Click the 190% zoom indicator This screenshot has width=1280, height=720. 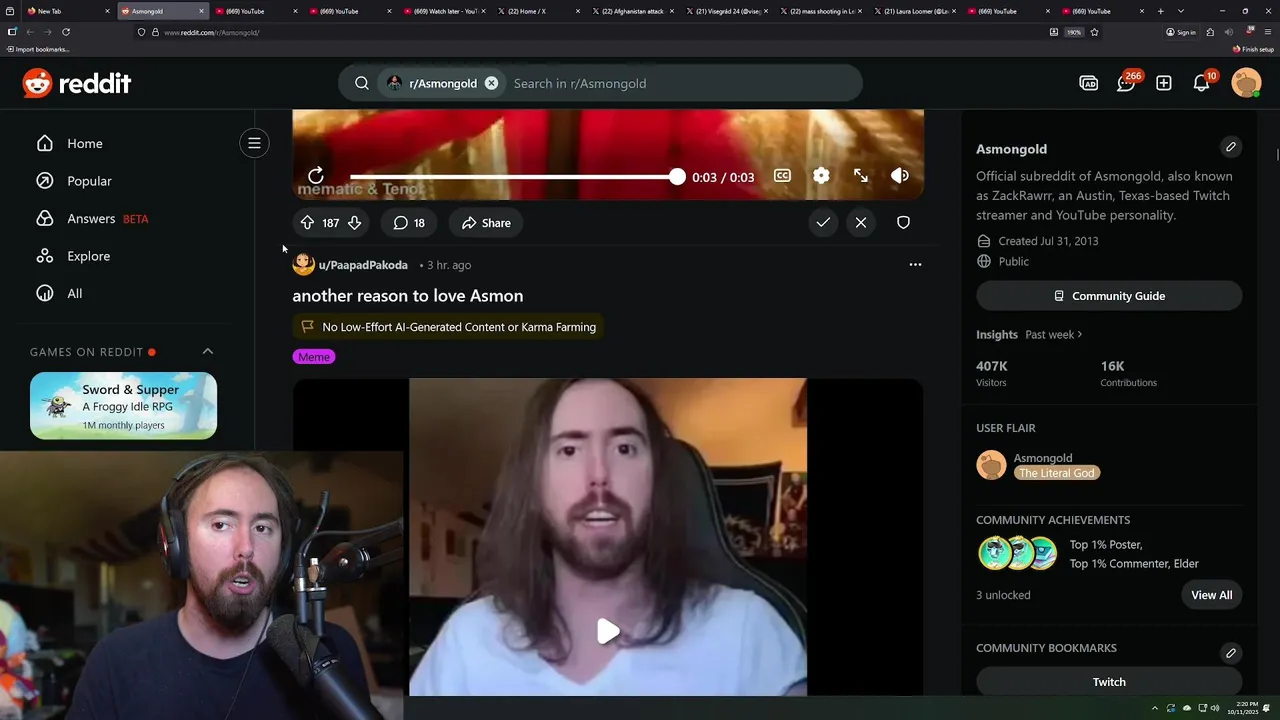1074,32
